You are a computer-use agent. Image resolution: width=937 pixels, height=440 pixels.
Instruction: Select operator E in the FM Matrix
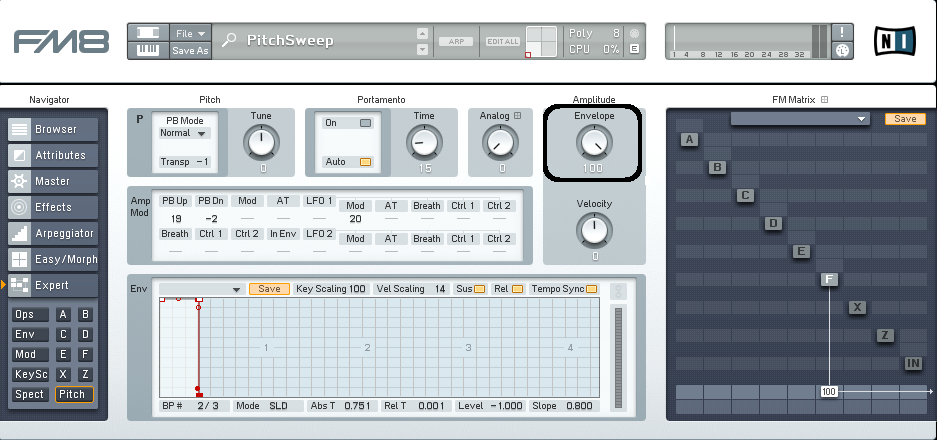(801, 252)
